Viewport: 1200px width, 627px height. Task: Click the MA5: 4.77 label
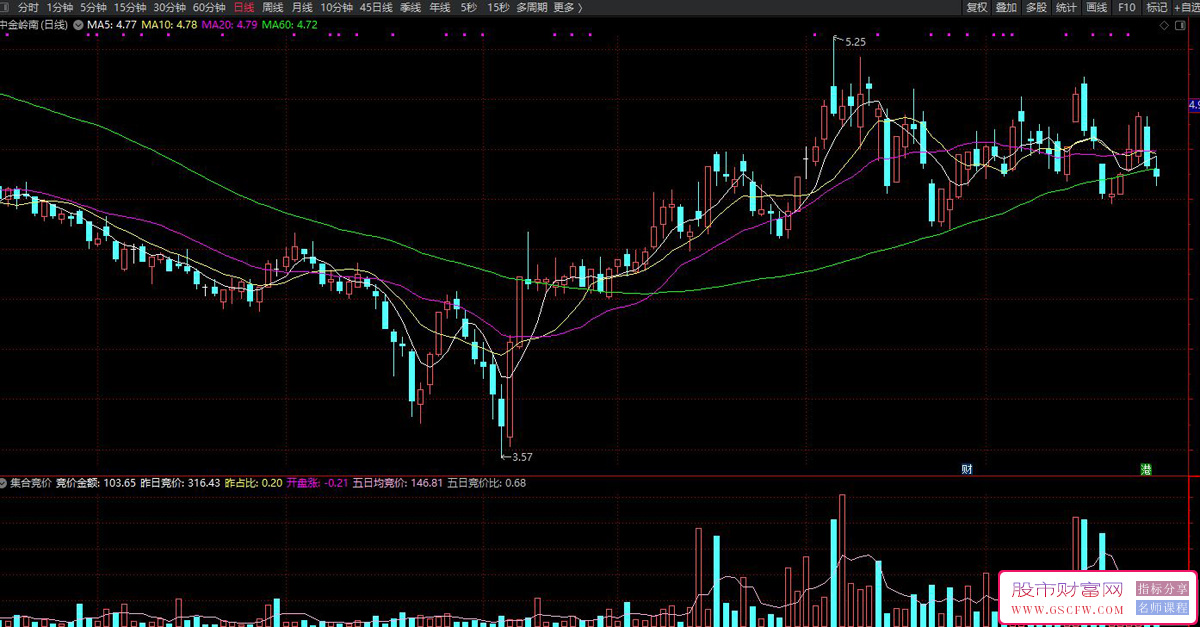click(112, 24)
